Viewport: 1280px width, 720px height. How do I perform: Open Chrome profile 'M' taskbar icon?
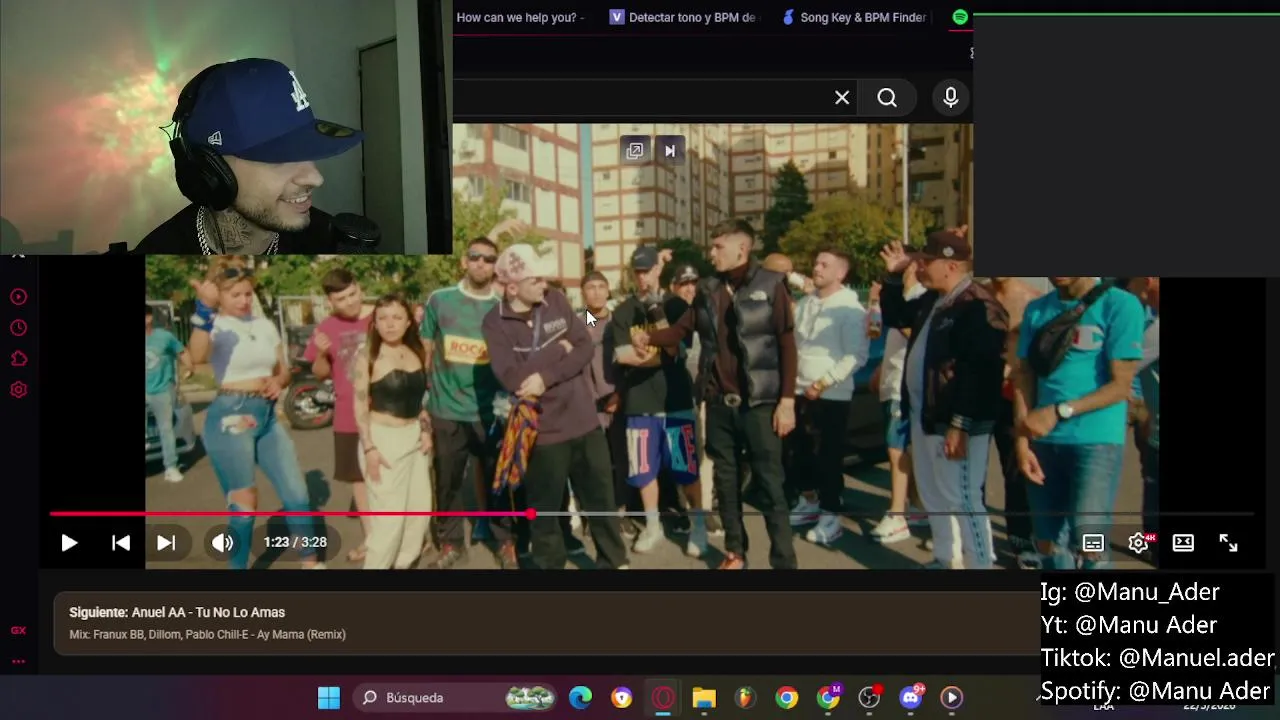coord(829,697)
